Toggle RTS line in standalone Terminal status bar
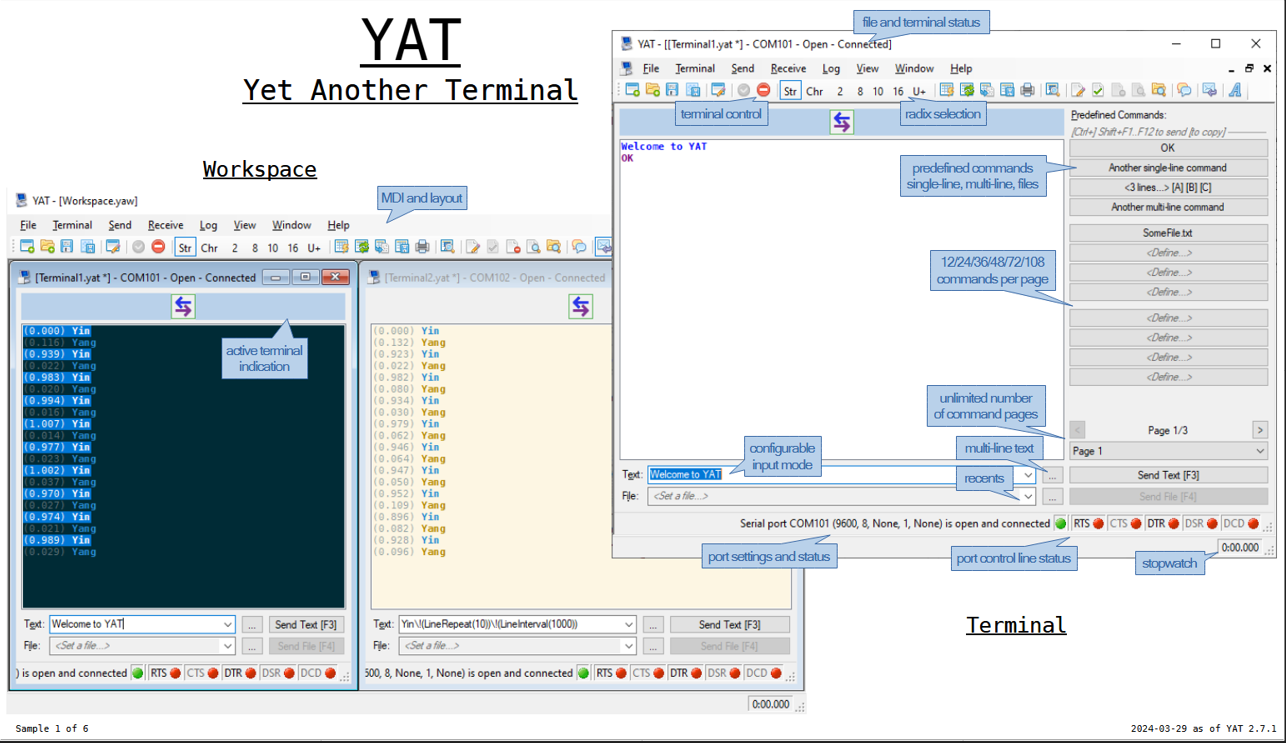The image size is (1286, 743). pos(1088,524)
